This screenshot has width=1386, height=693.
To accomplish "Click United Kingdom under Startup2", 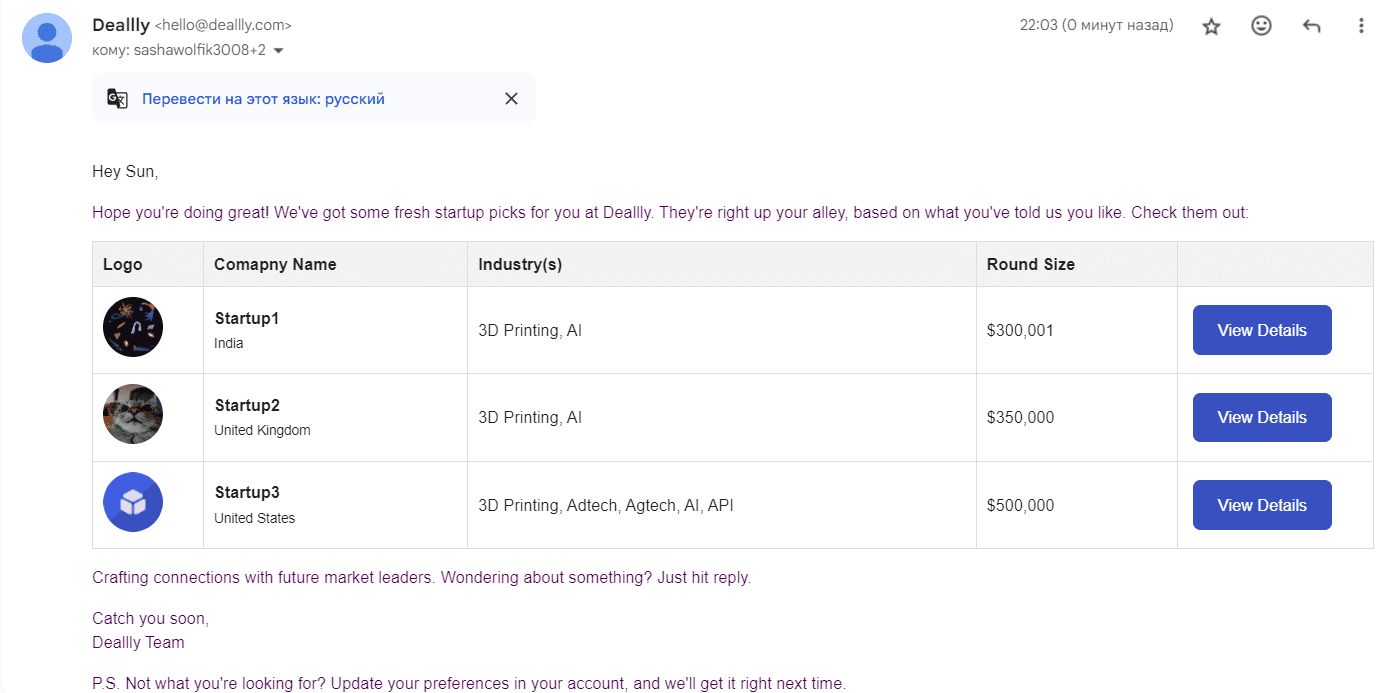I will 262,430.
